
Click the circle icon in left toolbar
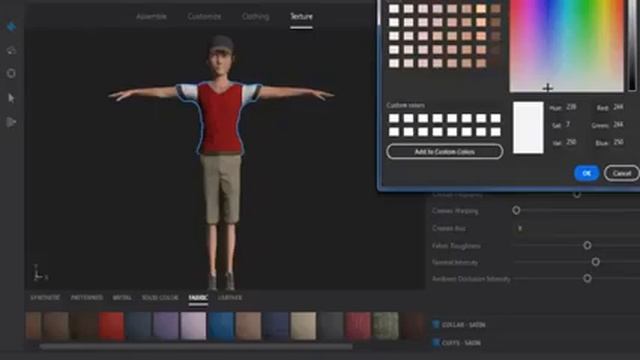(x=11, y=73)
